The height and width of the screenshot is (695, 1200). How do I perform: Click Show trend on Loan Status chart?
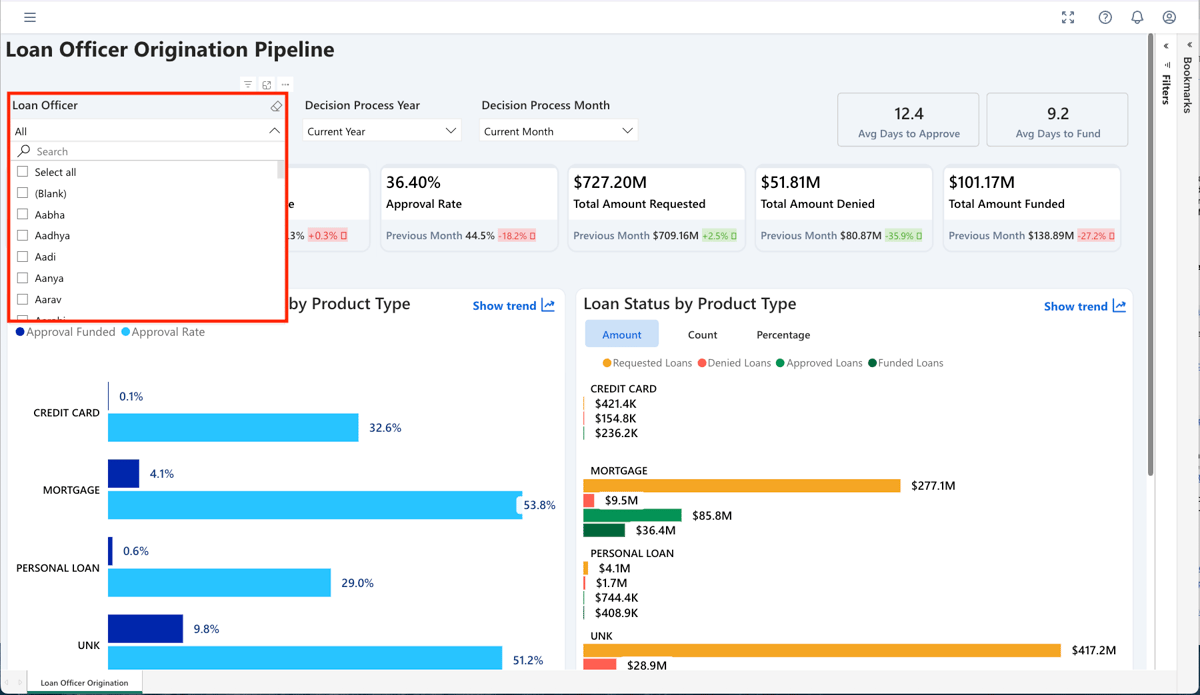1084,306
